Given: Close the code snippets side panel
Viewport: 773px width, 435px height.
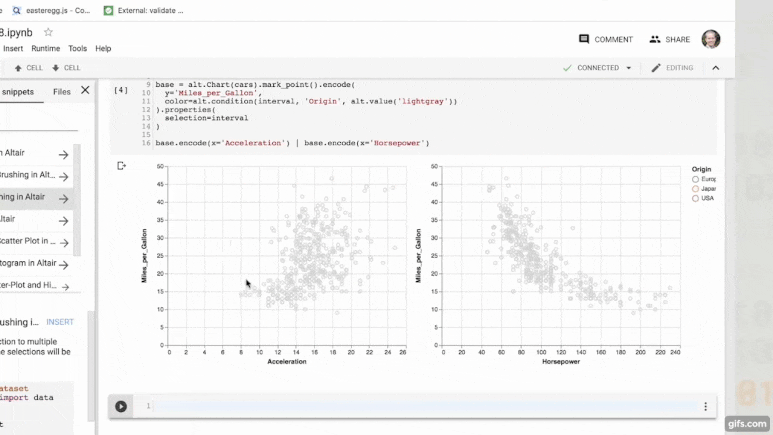Looking at the screenshot, I should click(x=85, y=91).
